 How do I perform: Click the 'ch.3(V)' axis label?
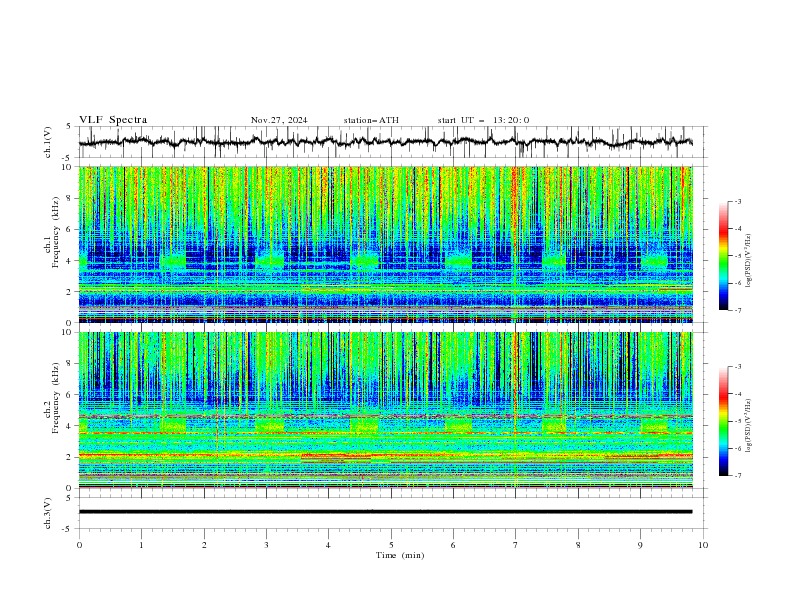48,513
